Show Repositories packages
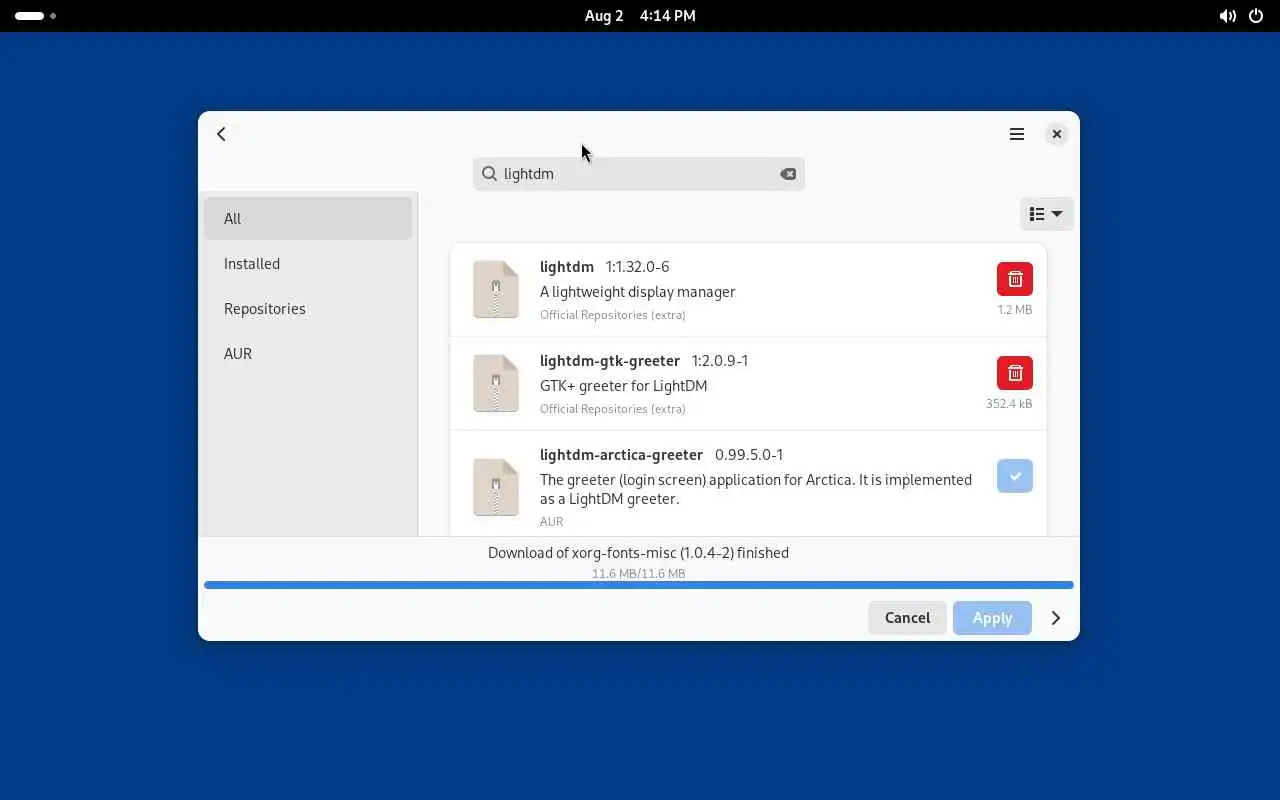Screen dimensions: 1280x800 pyautogui.click(x=308, y=309)
